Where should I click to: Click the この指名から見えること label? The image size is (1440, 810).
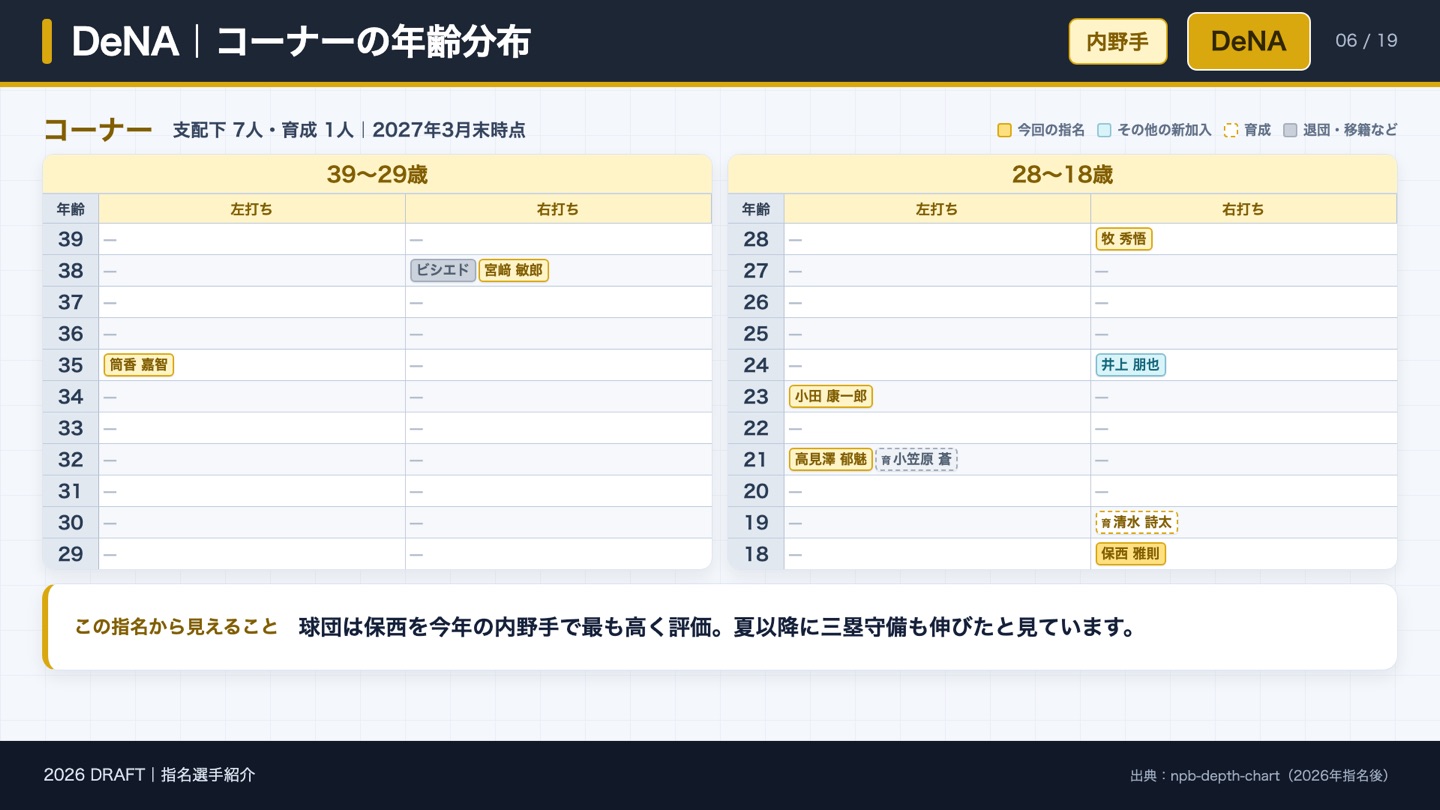[176, 627]
